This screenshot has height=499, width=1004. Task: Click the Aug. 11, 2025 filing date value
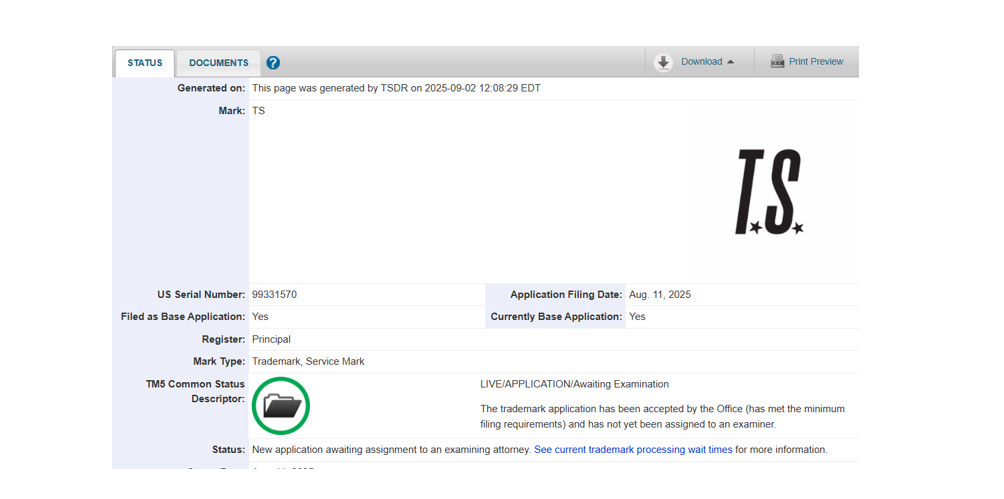[659, 295]
